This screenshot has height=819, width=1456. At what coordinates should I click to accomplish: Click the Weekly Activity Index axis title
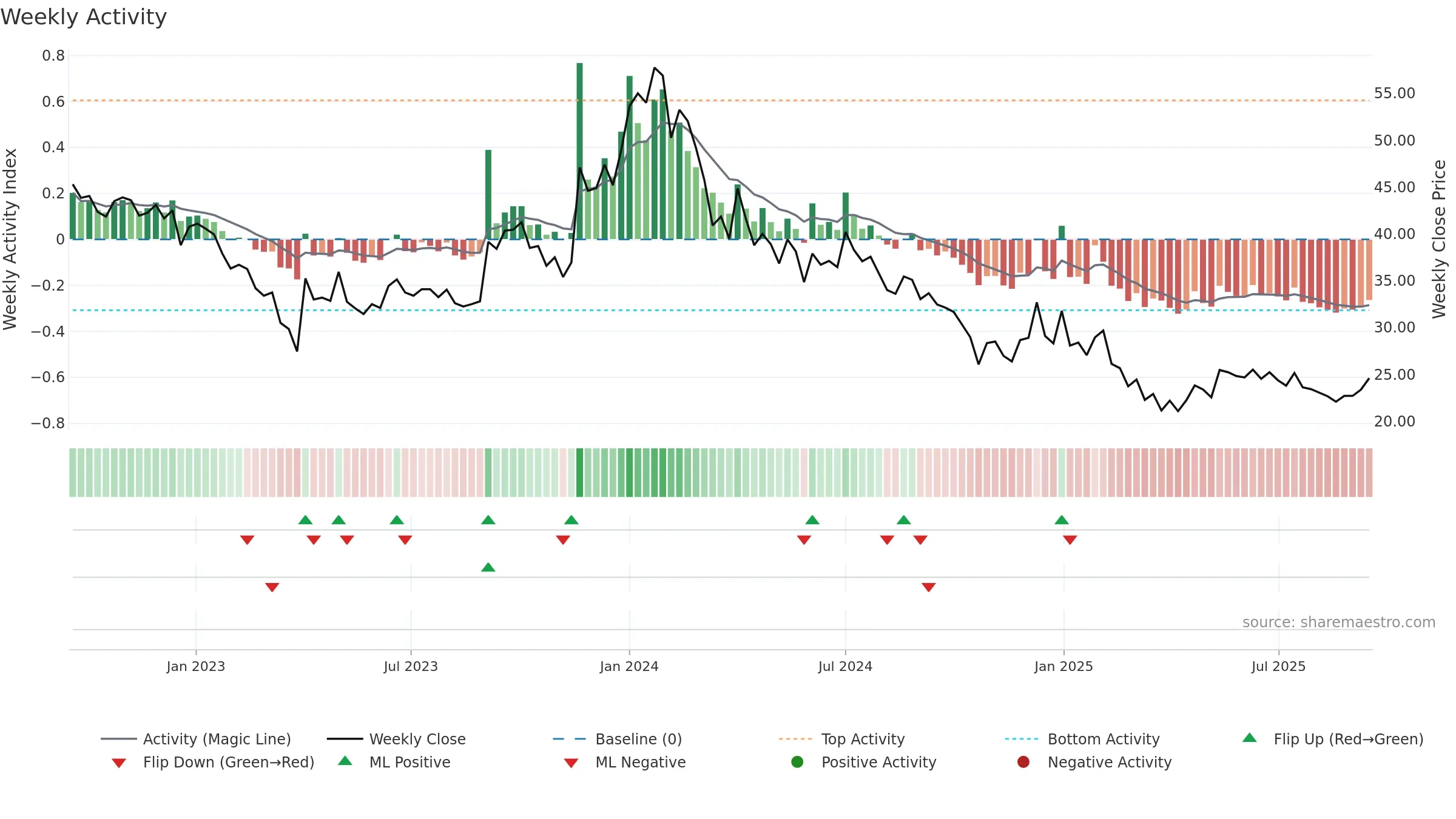[10, 239]
